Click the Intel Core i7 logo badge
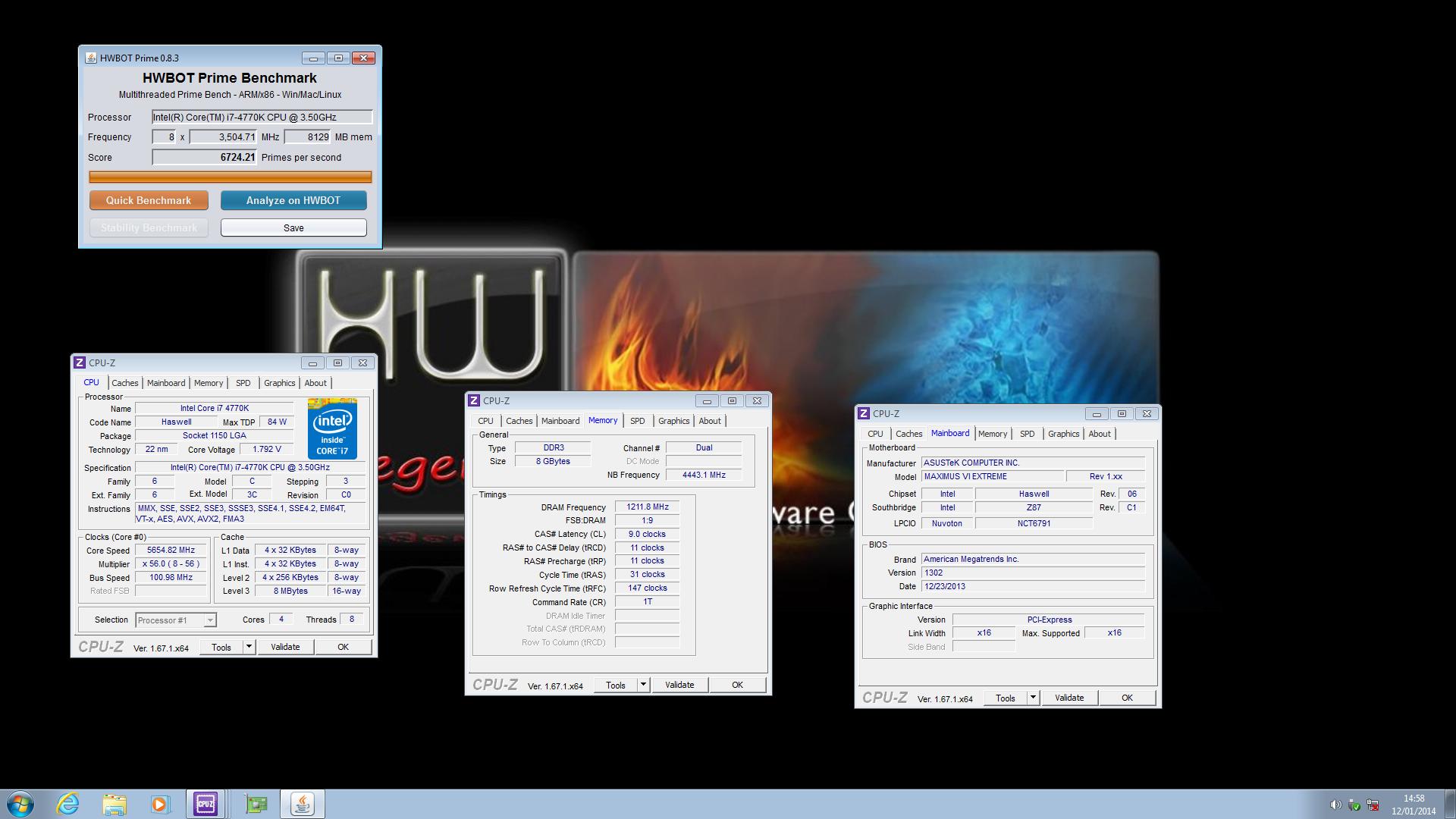 coord(332,428)
